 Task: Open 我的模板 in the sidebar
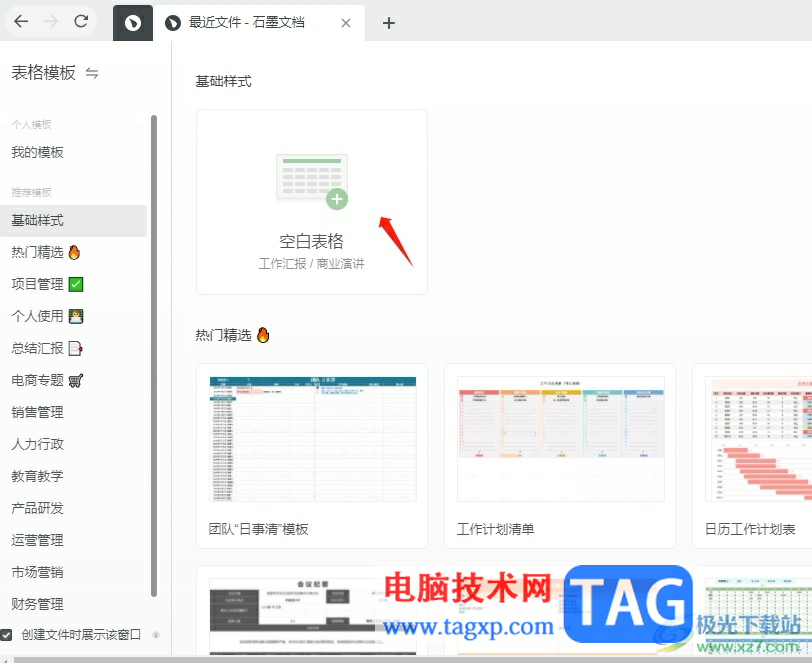[x=37, y=152]
